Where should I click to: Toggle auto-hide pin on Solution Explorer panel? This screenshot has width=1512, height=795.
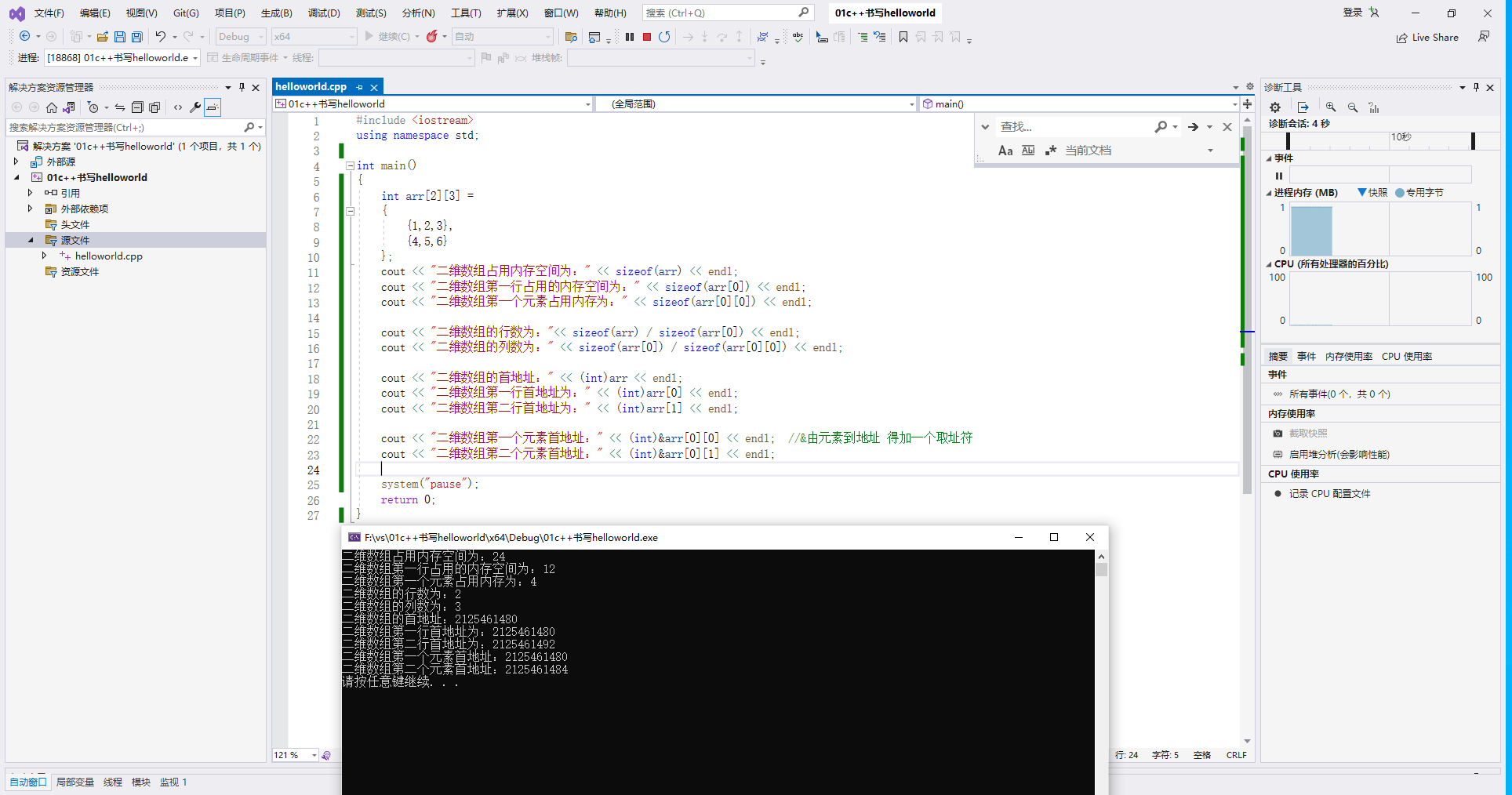(242, 87)
